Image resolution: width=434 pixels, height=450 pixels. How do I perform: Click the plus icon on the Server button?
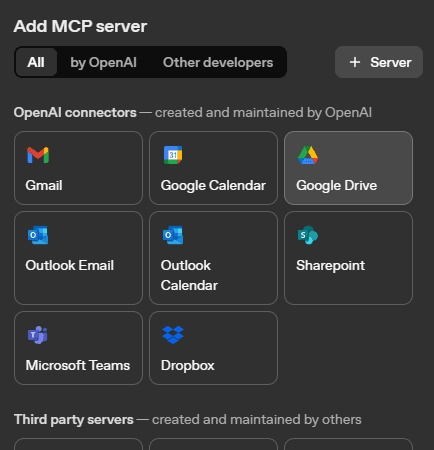[355, 62]
